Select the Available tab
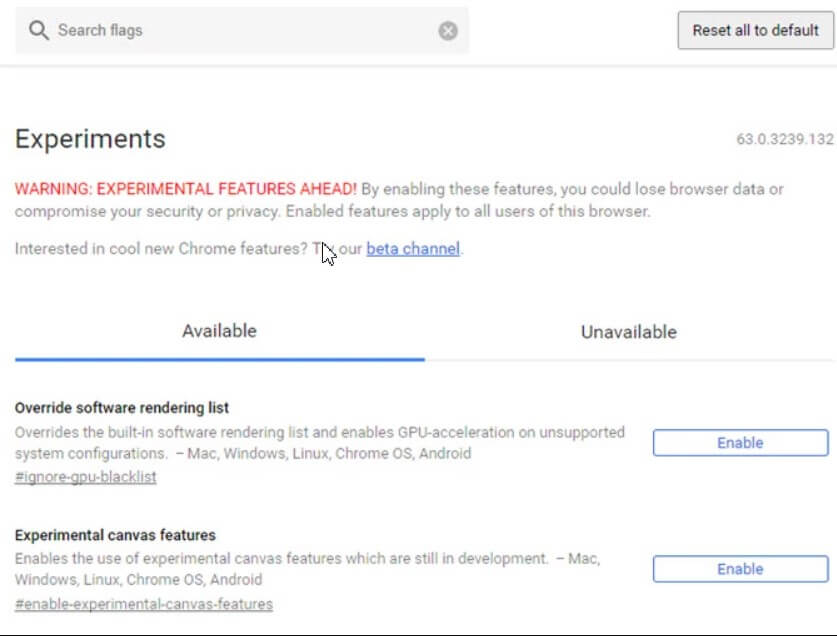This screenshot has height=636, width=837. click(218, 332)
